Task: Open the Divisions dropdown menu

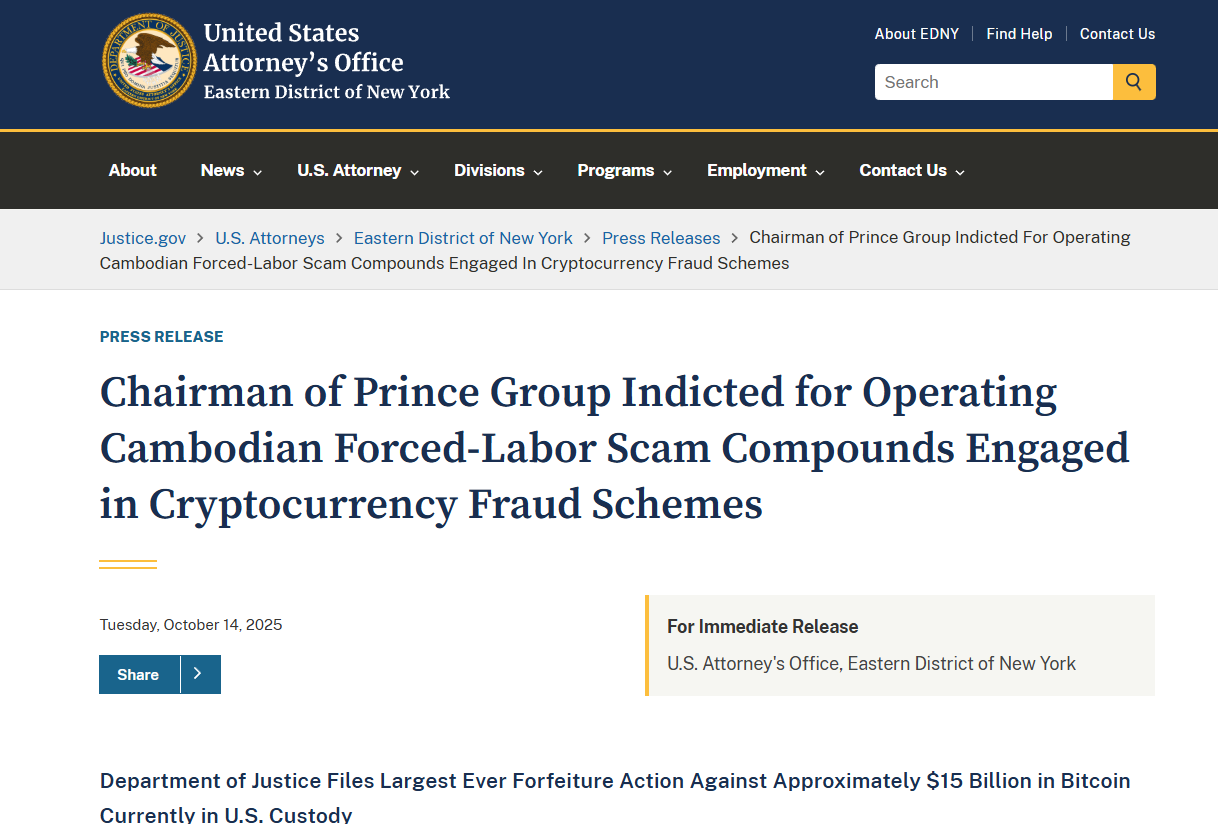Action: 498,171
